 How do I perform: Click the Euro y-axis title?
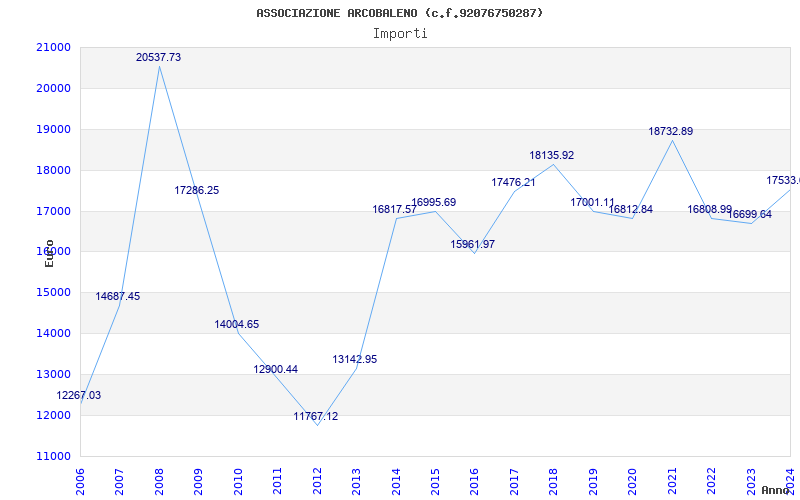[x=49, y=253]
